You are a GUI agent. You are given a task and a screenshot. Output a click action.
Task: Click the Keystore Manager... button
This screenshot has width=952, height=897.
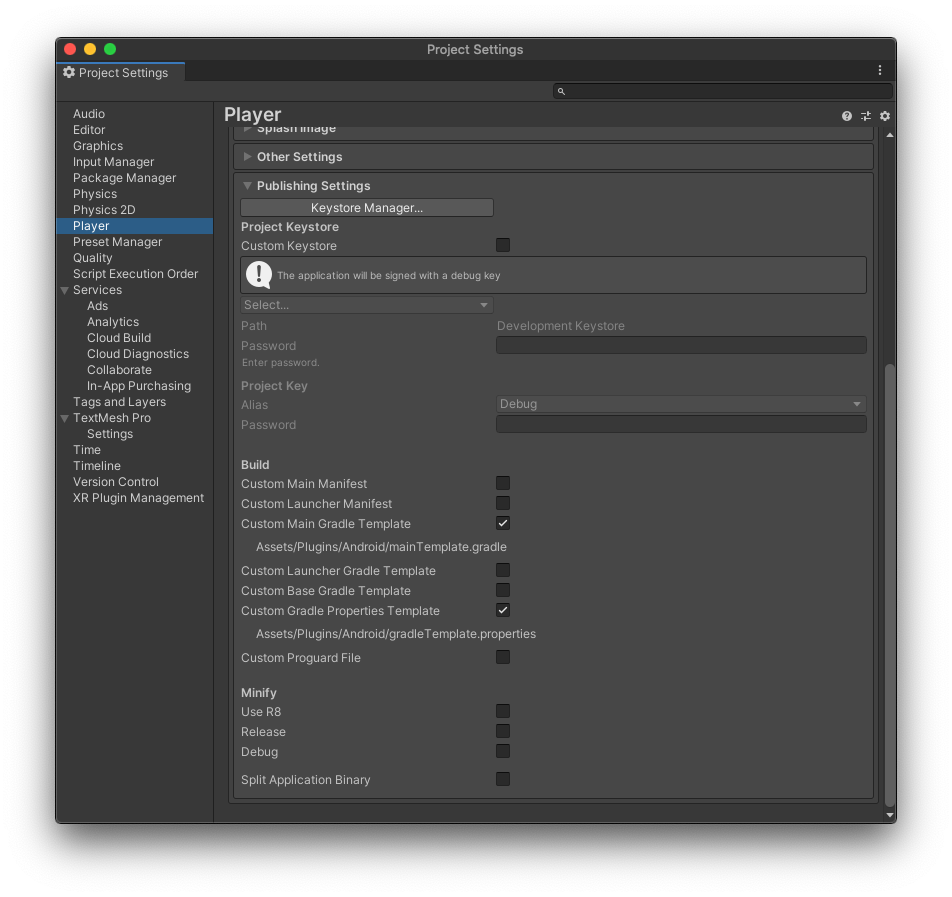[x=367, y=208]
